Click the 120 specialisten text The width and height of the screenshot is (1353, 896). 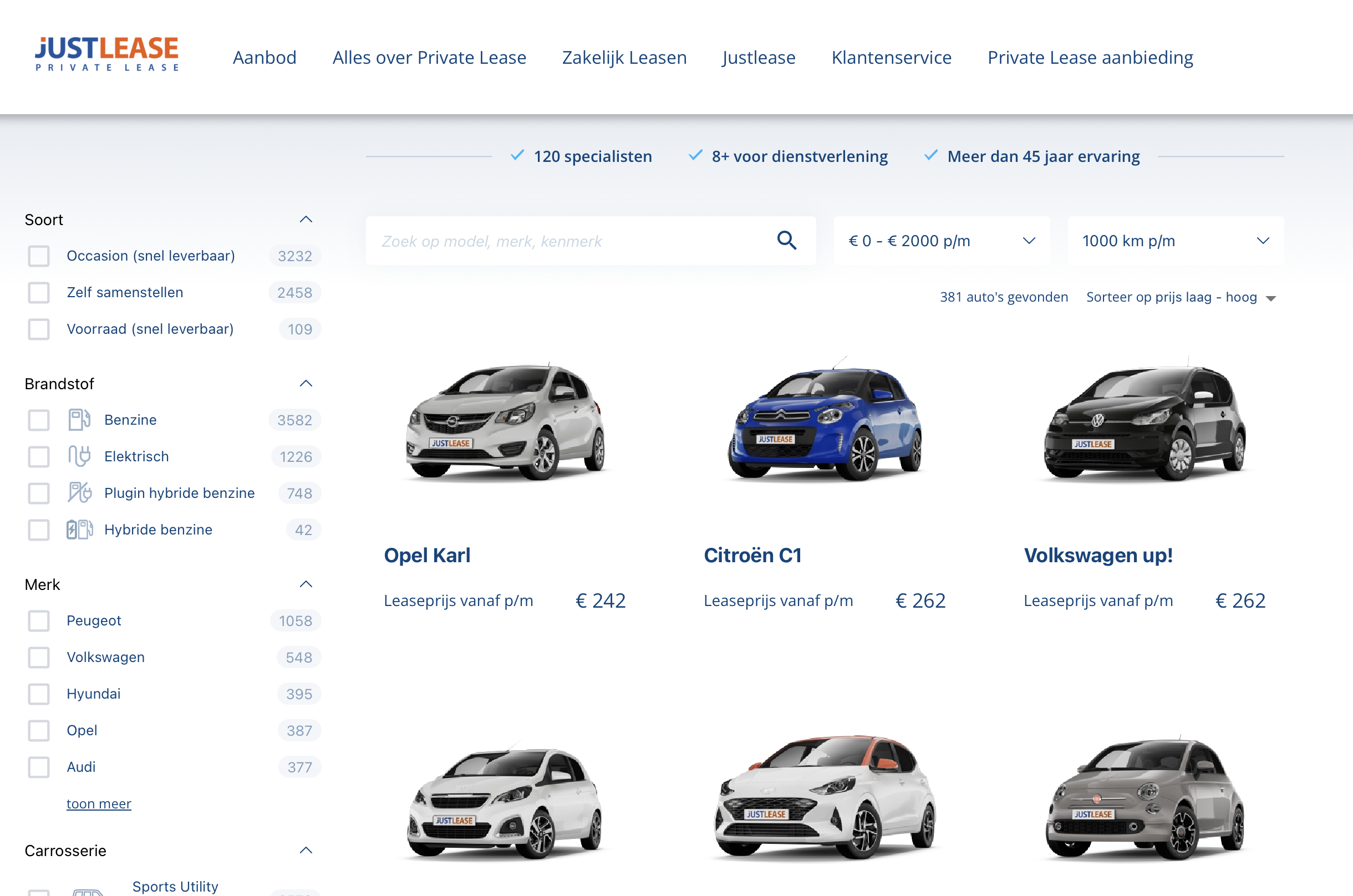[x=593, y=156]
